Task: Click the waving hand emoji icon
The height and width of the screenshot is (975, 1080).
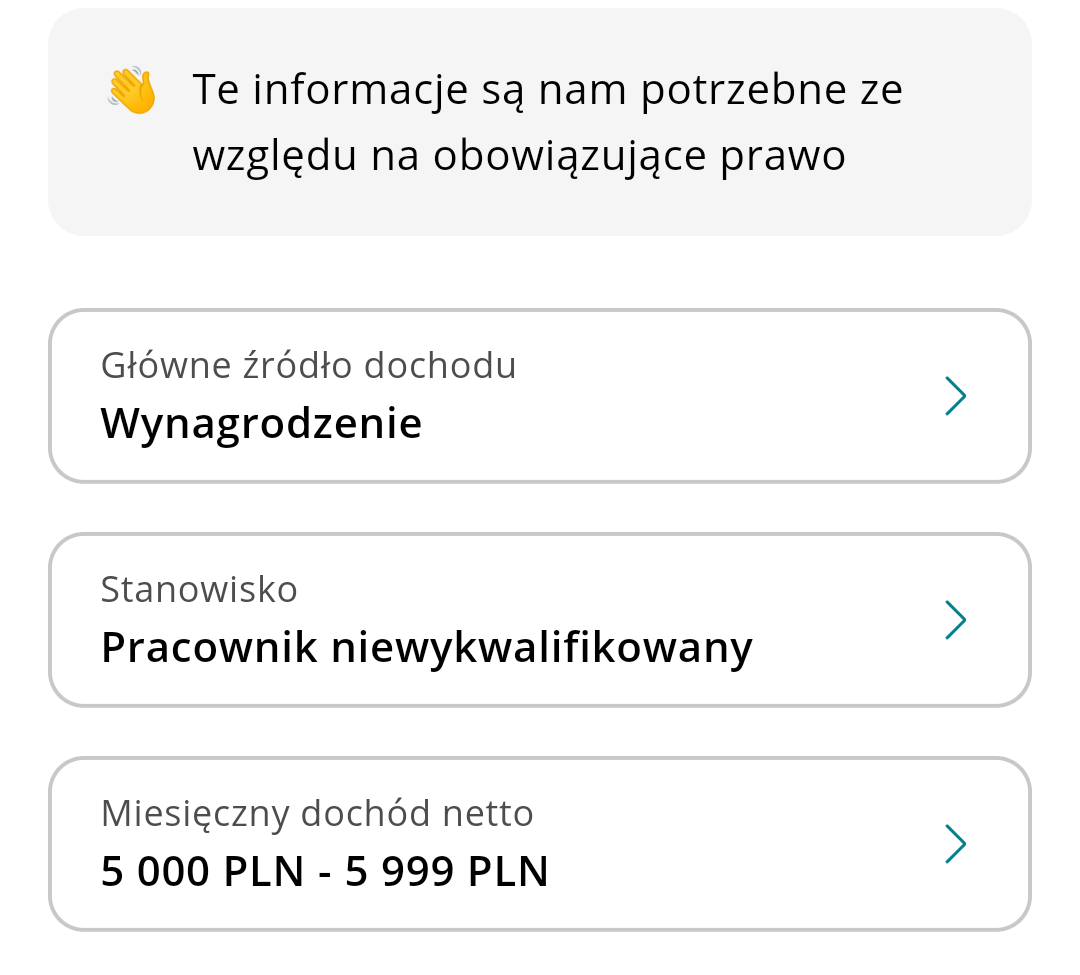Action: pos(132,90)
